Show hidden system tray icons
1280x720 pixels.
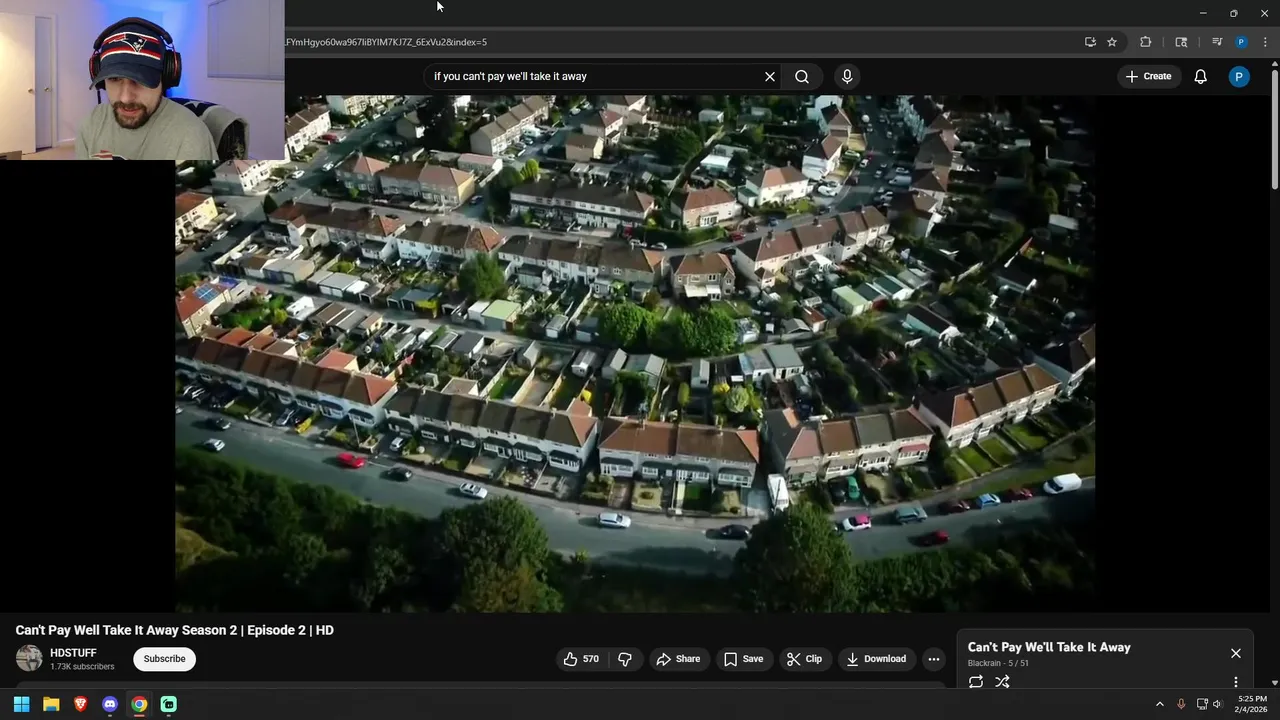1160,704
